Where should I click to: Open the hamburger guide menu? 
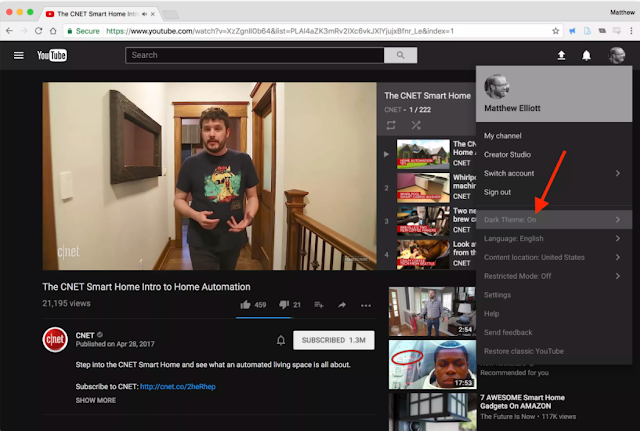[18, 55]
